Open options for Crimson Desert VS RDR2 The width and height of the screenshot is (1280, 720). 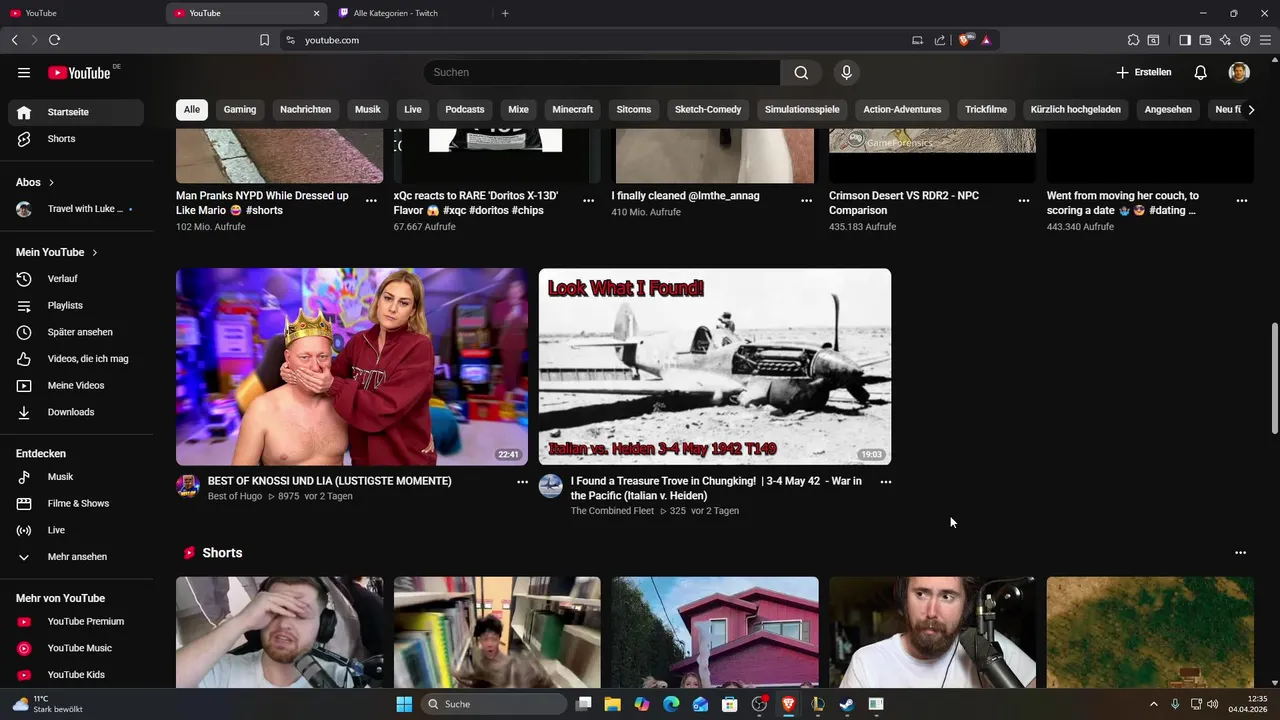point(1024,201)
